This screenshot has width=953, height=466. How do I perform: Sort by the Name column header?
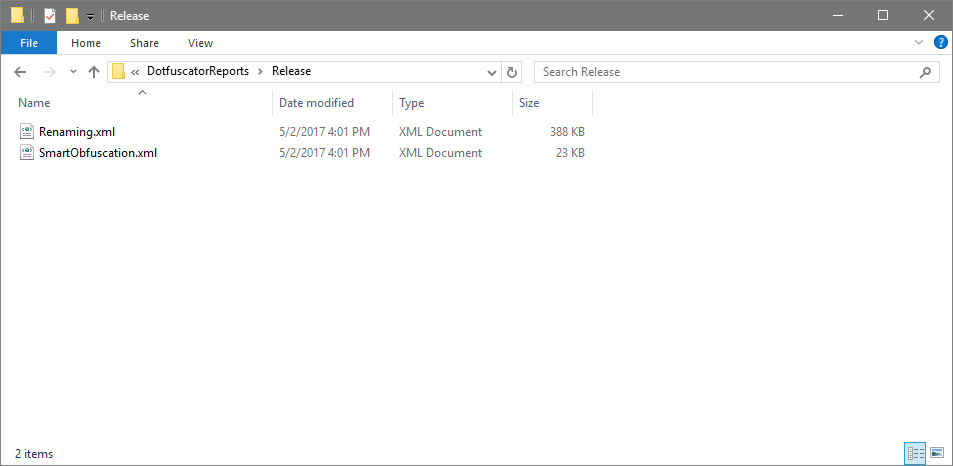pos(143,103)
